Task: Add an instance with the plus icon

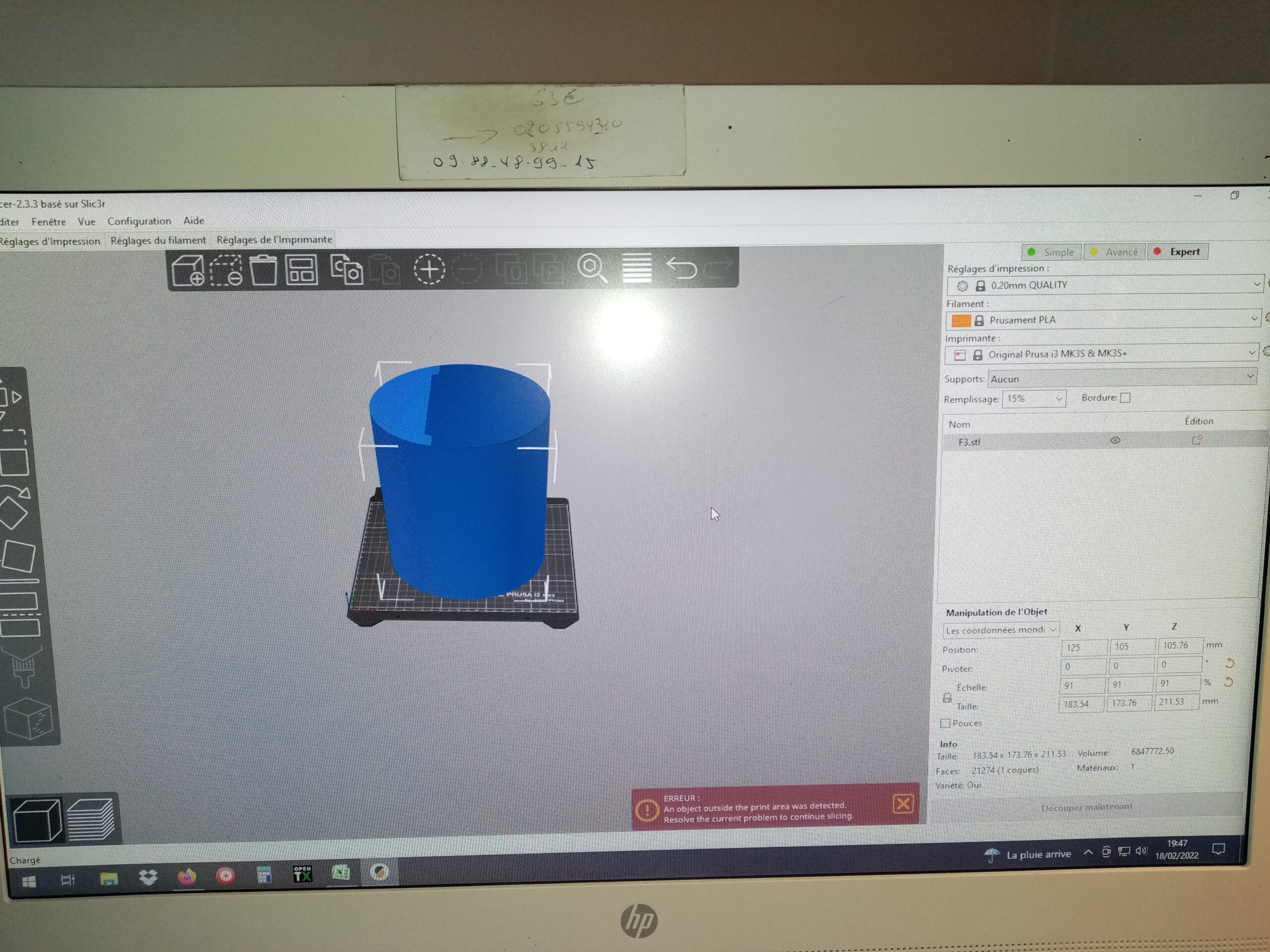Action: [430, 269]
